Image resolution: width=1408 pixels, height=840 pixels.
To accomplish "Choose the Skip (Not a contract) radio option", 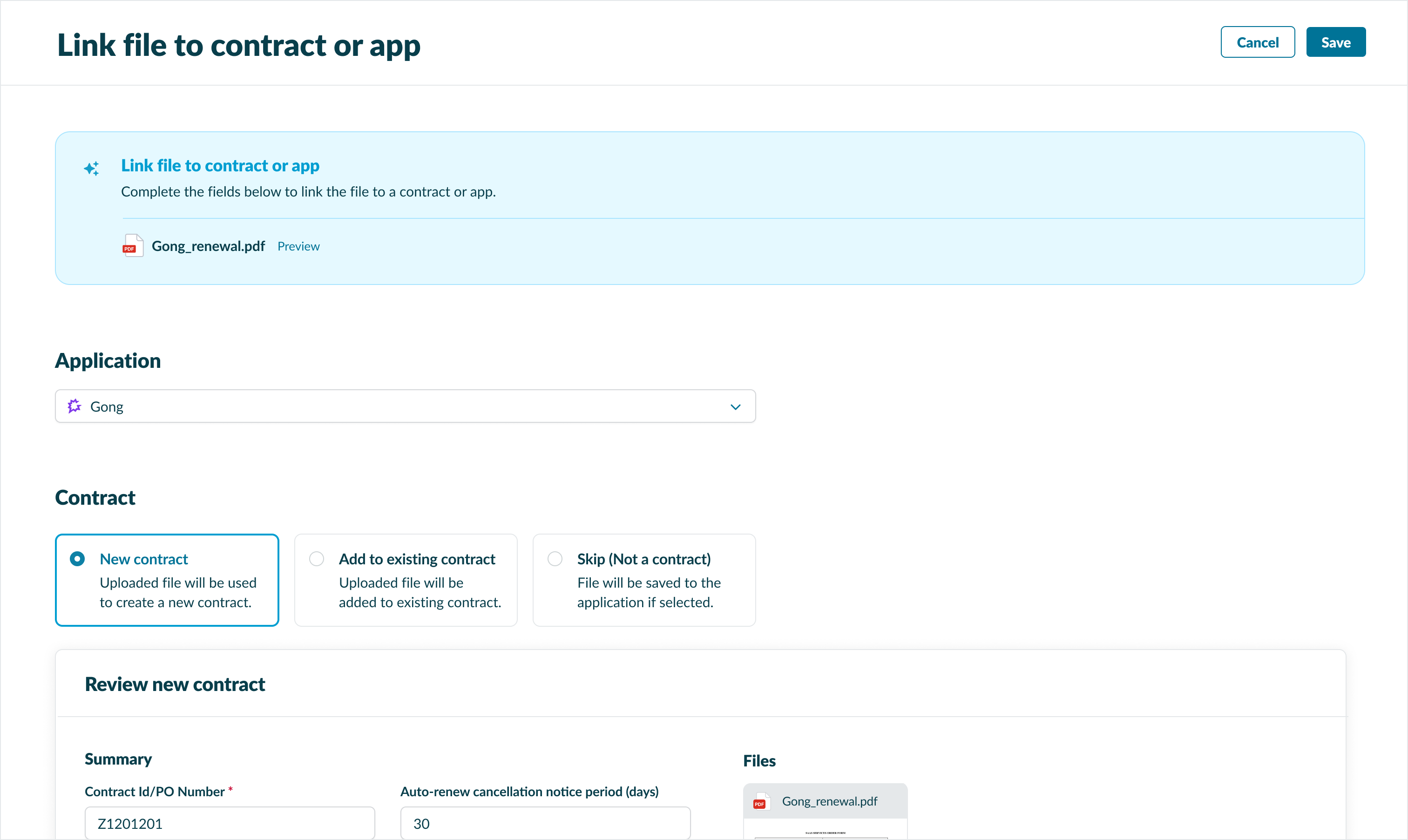I will click(555, 559).
